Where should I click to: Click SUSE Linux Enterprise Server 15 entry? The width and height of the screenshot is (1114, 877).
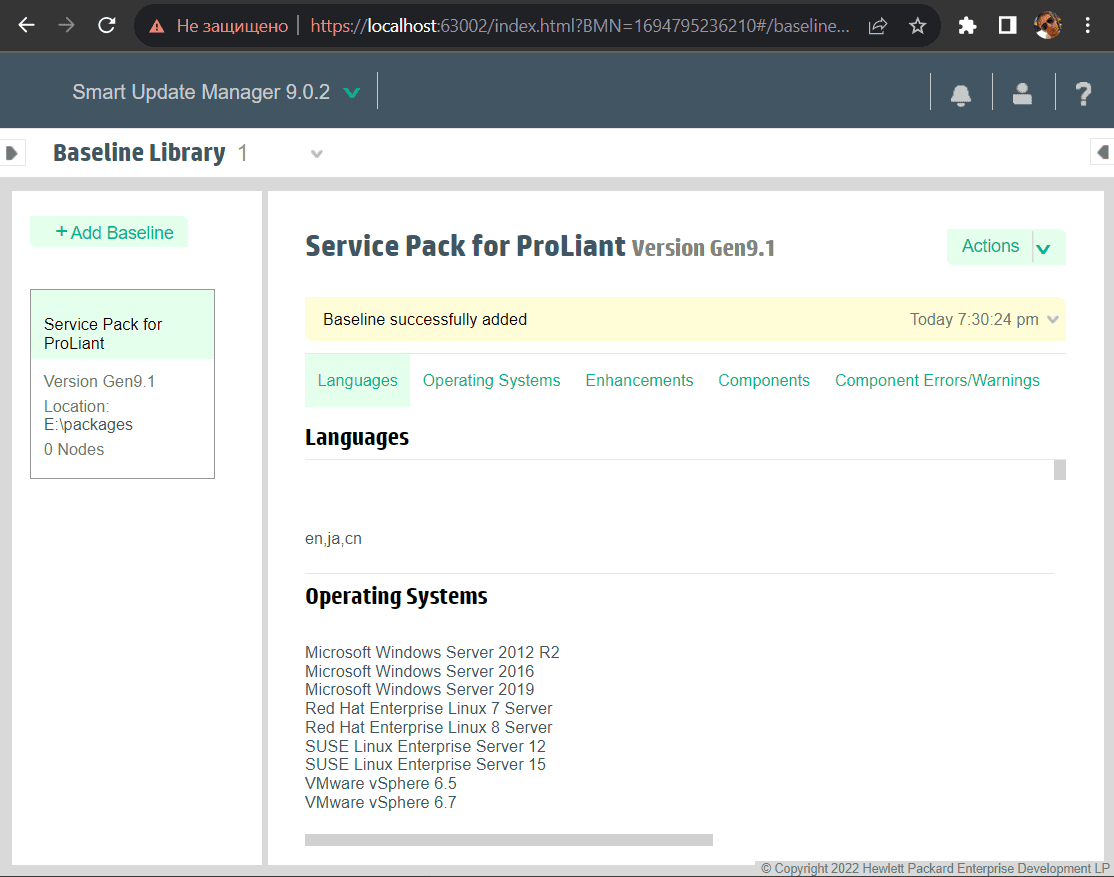pos(425,765)
